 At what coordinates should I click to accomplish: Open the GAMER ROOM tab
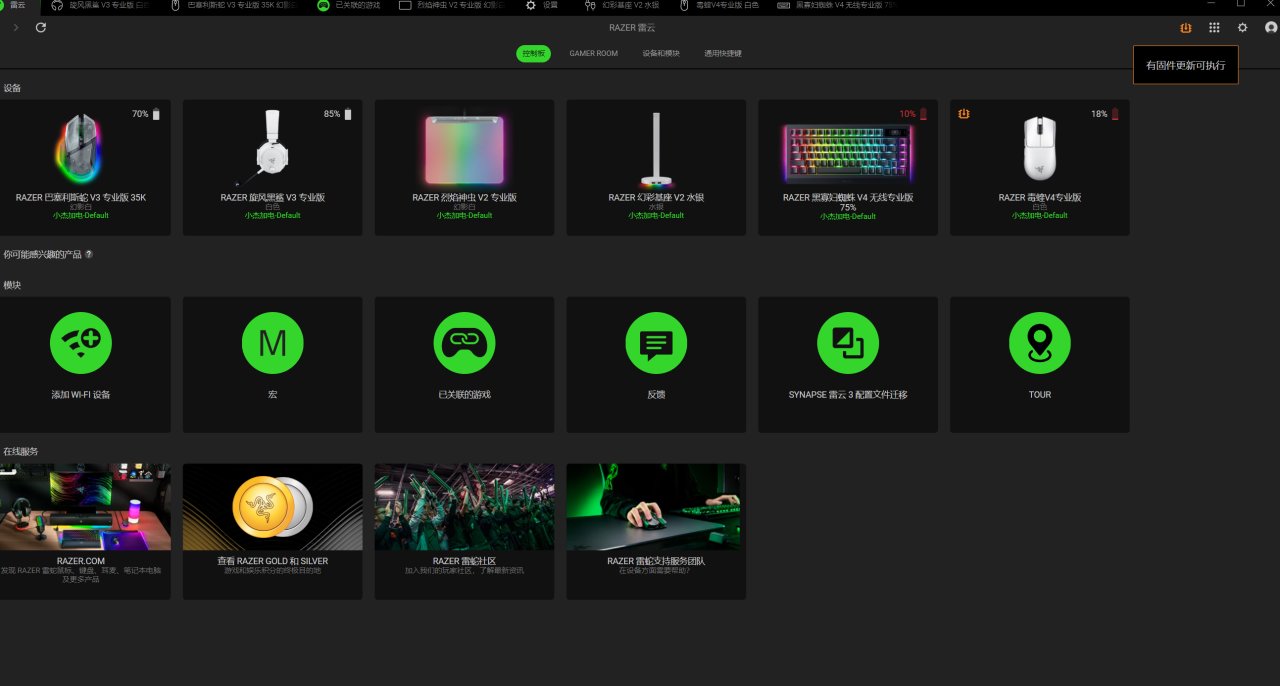tap(594, 53)
